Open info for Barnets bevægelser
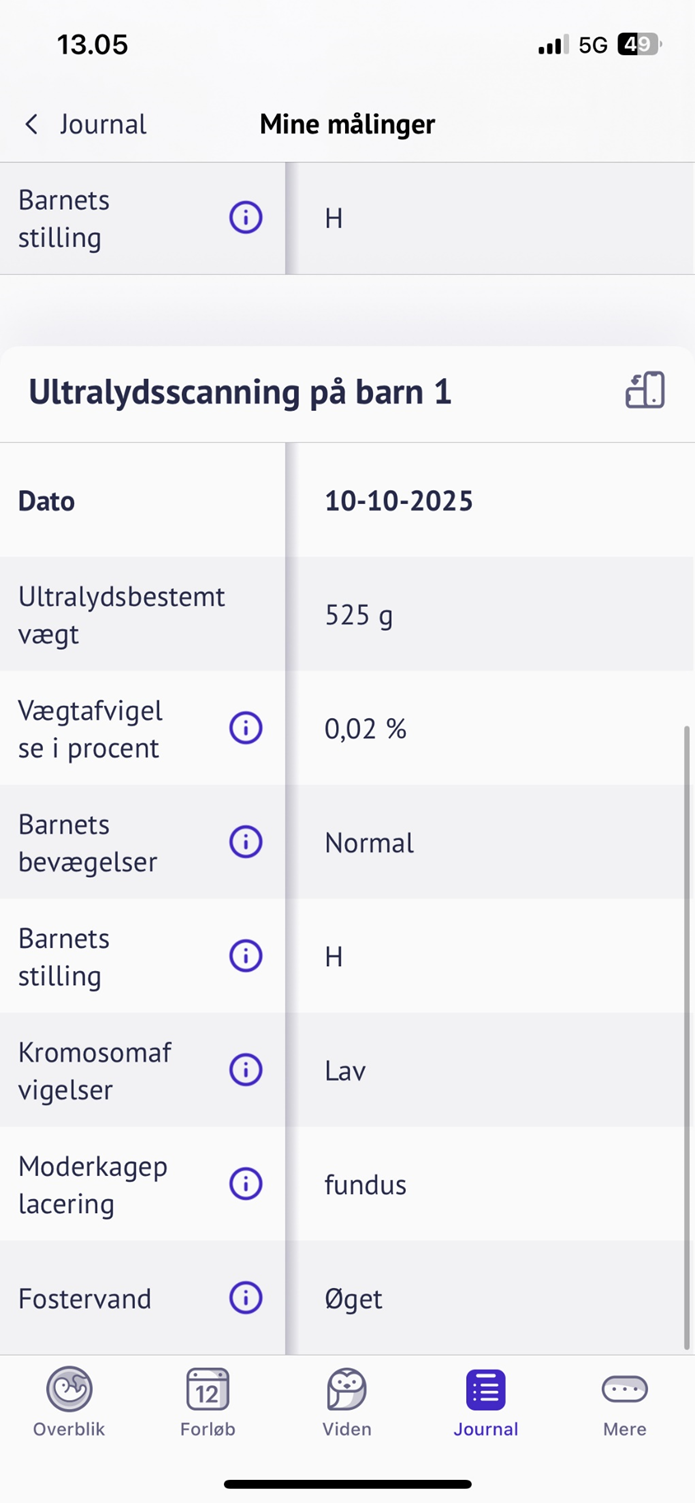The image size is (695, 1503). [x=246, y=842]
